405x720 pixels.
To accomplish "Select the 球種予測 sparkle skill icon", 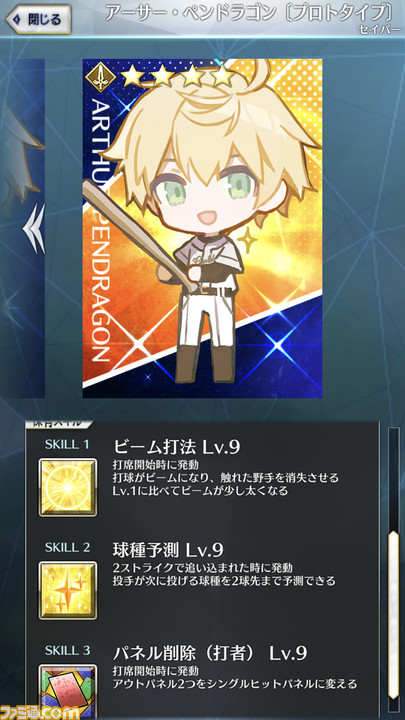I will [x=68, y=590].
